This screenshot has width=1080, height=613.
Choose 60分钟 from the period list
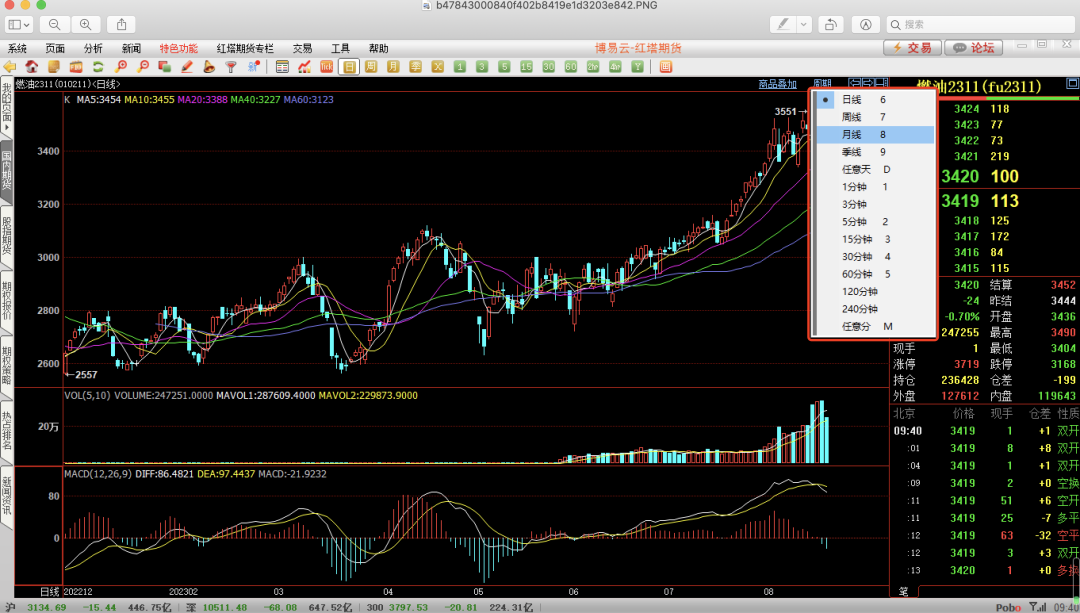pos(857,274)
